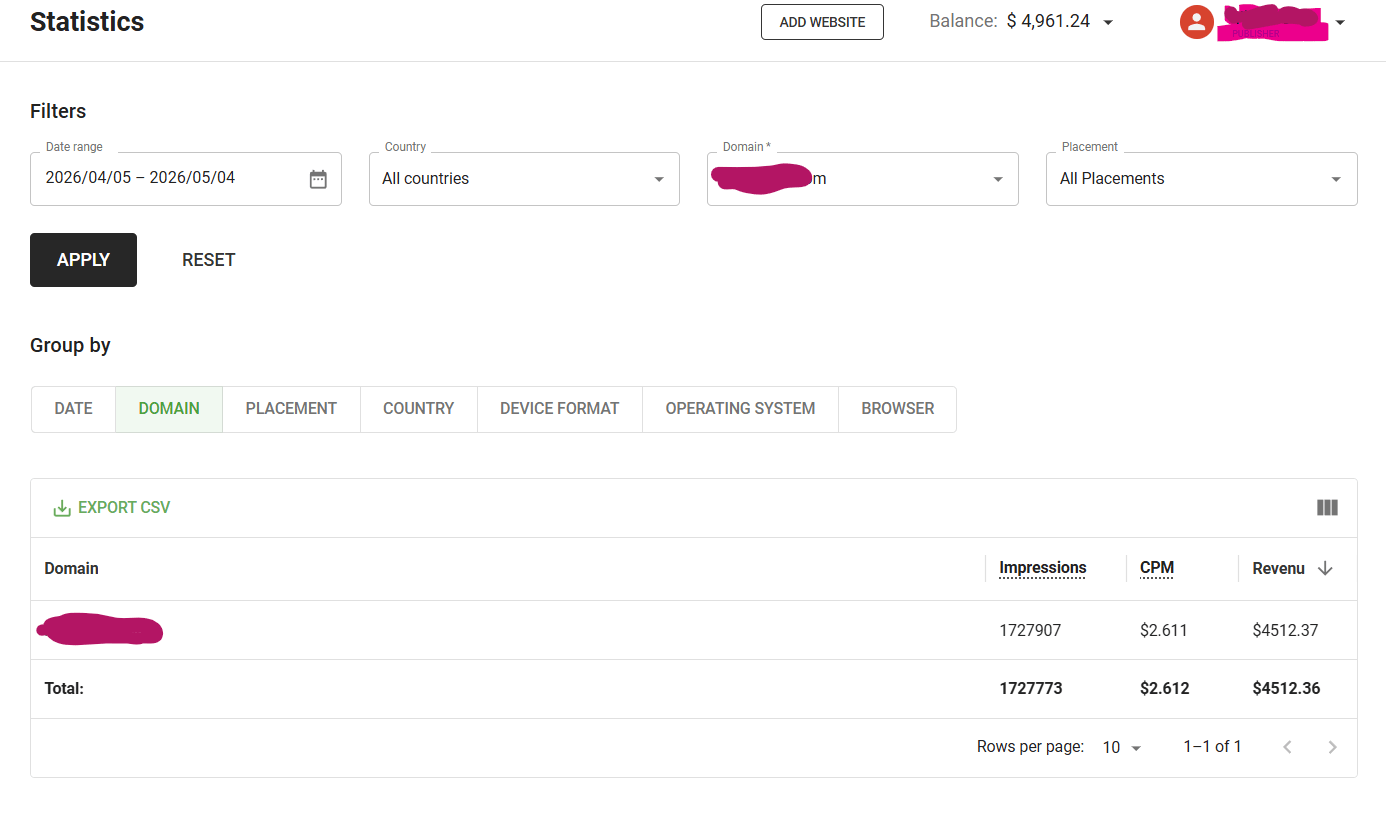
Task: Group by Operating System tab
Action: click(x=740, y=409)
